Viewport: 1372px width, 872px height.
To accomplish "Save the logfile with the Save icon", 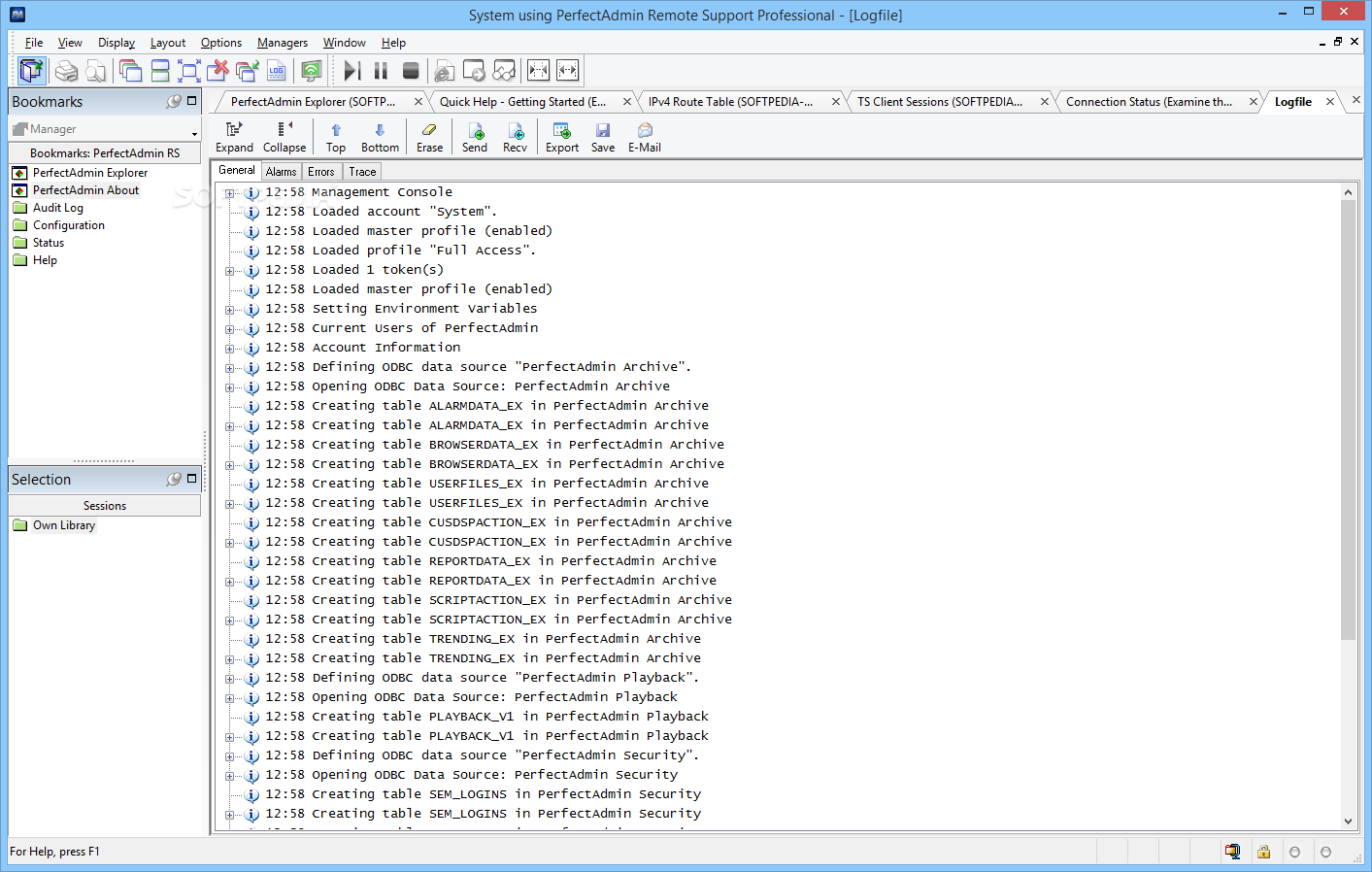I will tap(603, 138).
